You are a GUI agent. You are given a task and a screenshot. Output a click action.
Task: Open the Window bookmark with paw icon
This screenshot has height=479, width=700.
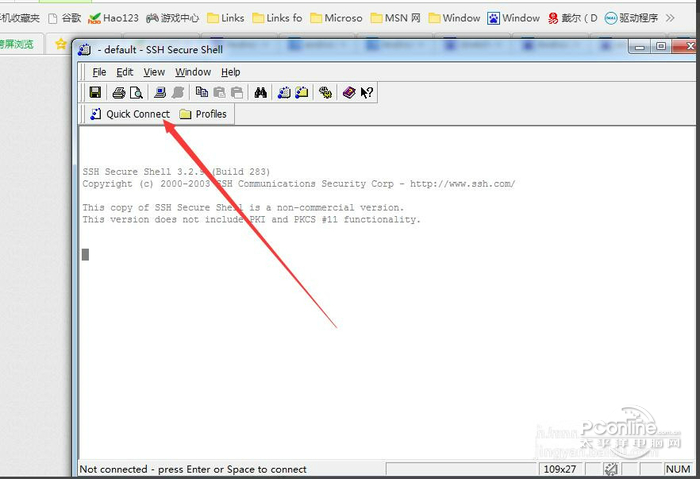(x=513, y=18)
